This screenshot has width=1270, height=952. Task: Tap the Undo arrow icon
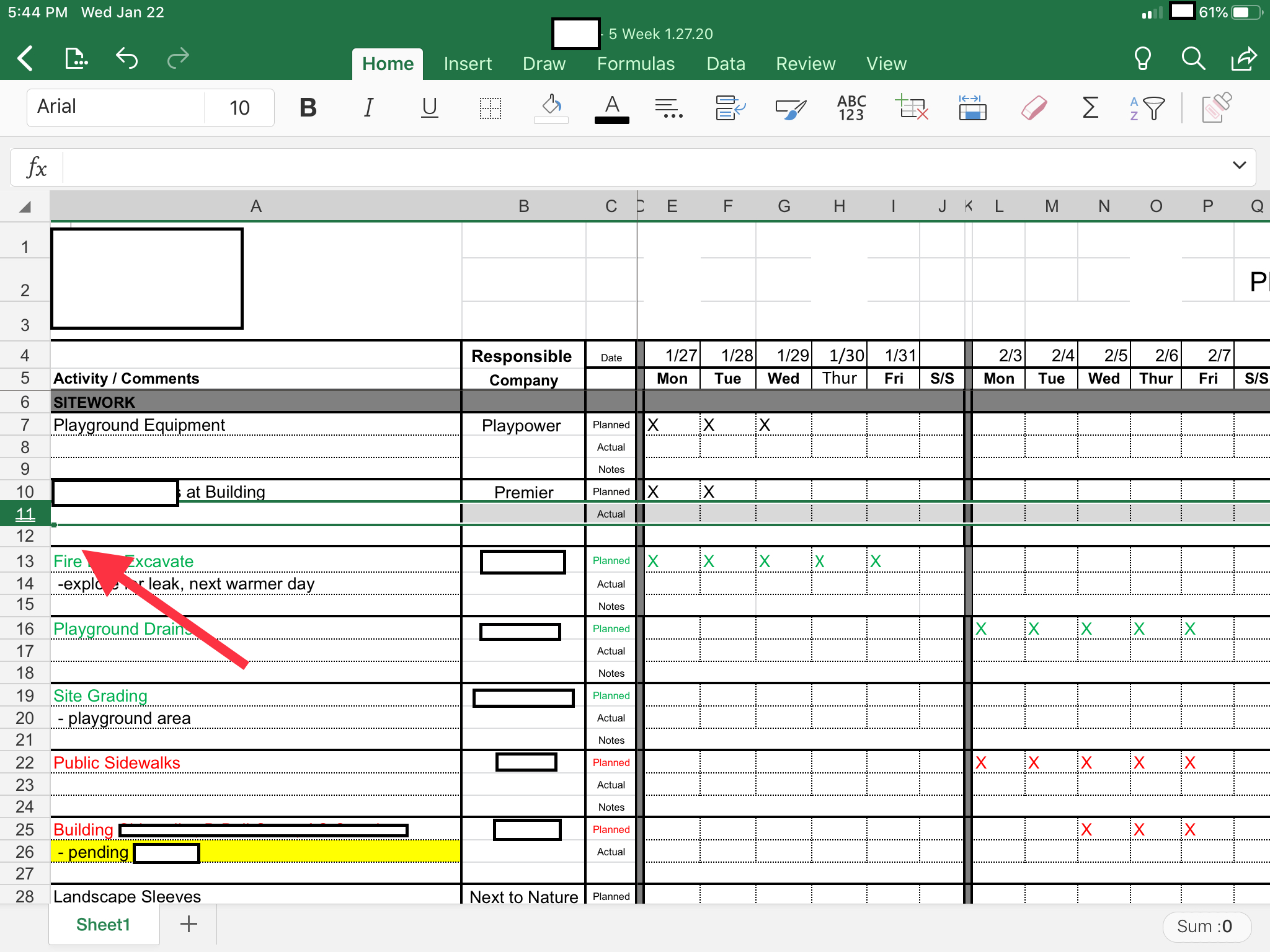tap(127, 59)
